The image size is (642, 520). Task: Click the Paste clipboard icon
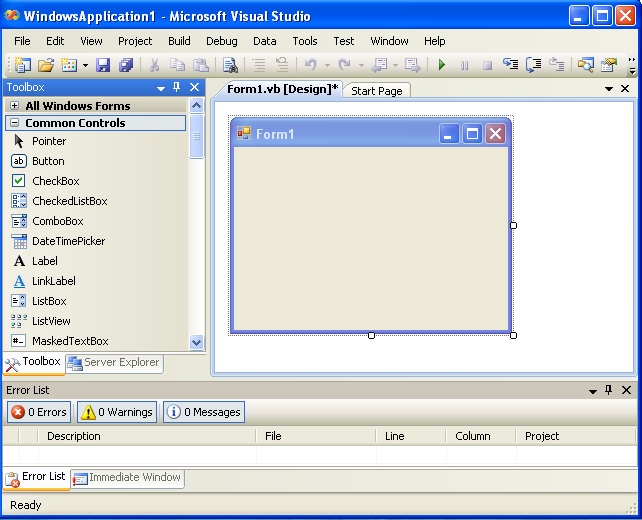coord(201,65)
